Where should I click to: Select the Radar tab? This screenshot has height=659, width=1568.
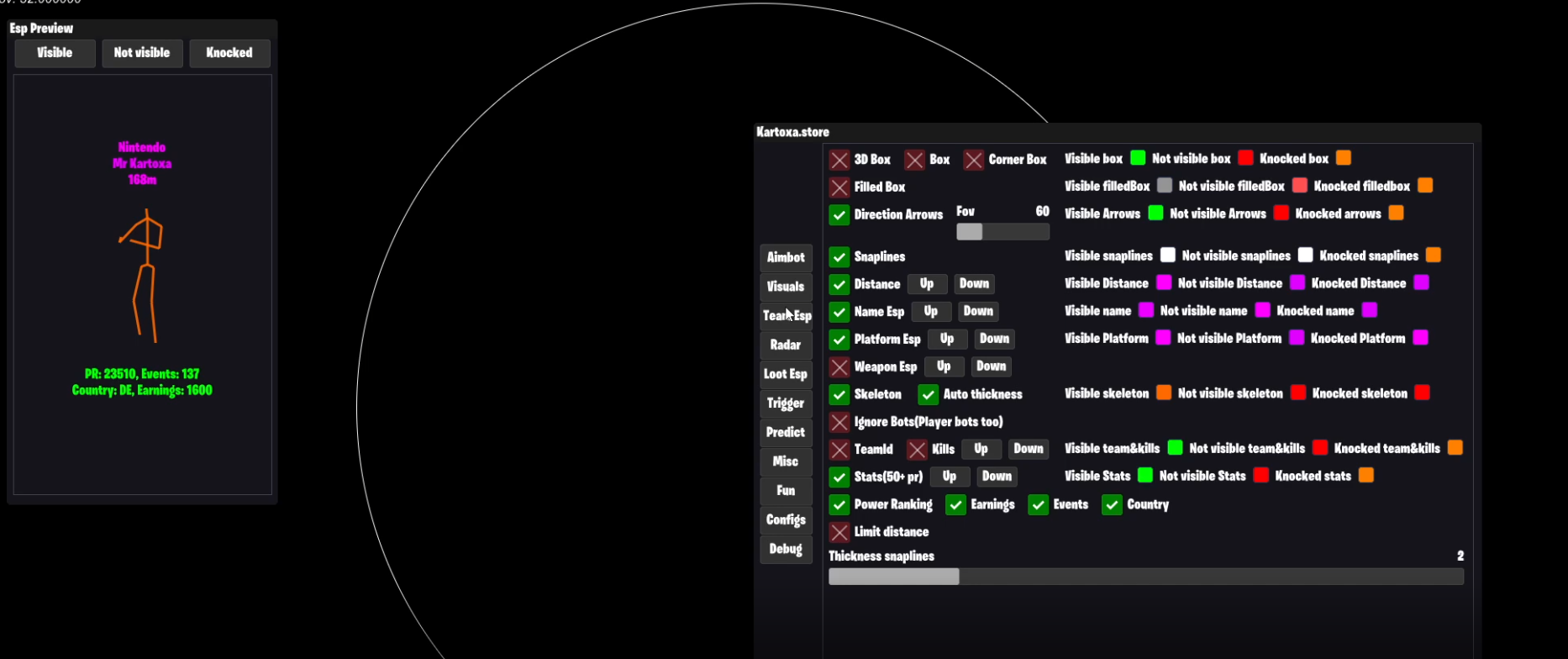click(x=786, y=345)
